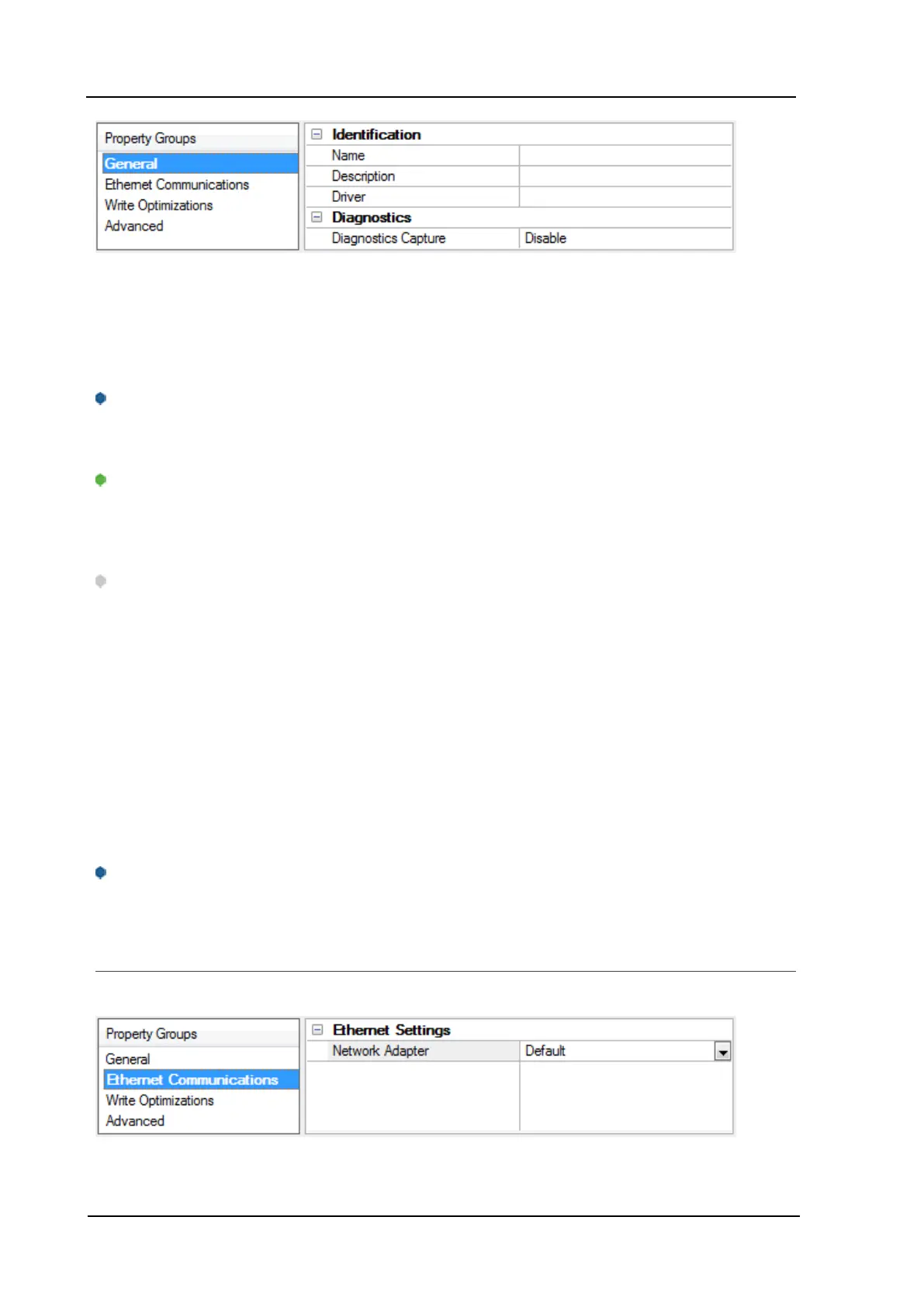Viewport: 924px width, 1307px height.
Task: Collapse the Diagnostics section
Action: coord(317,217)
